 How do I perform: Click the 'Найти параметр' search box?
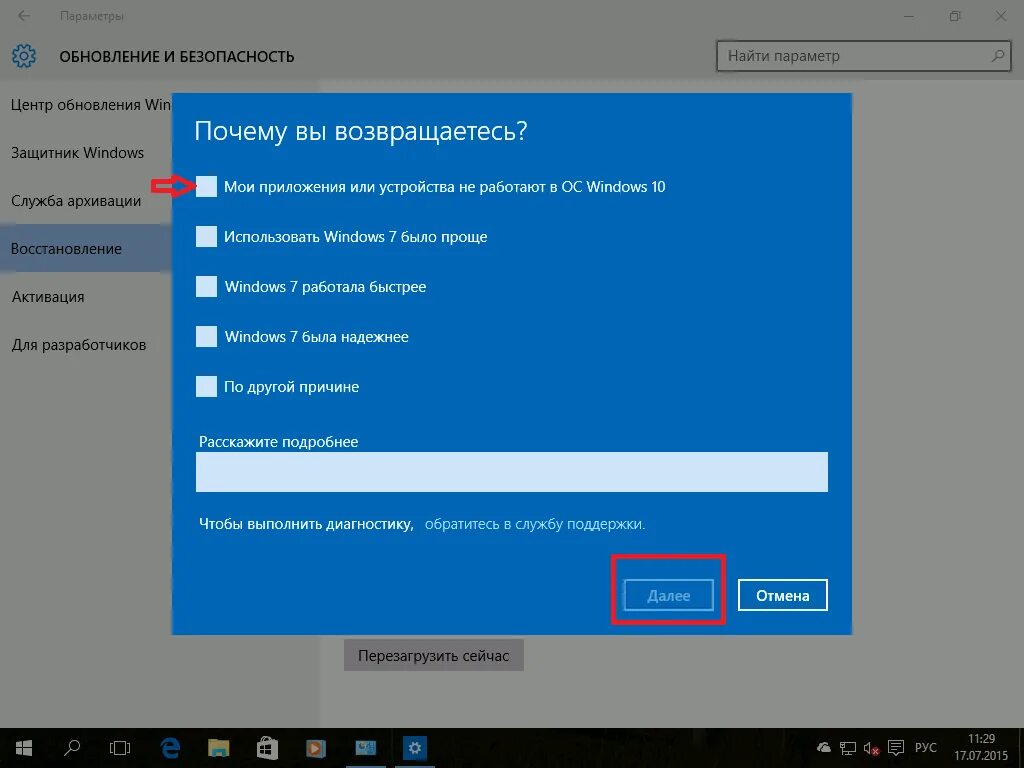click(863, 56)
